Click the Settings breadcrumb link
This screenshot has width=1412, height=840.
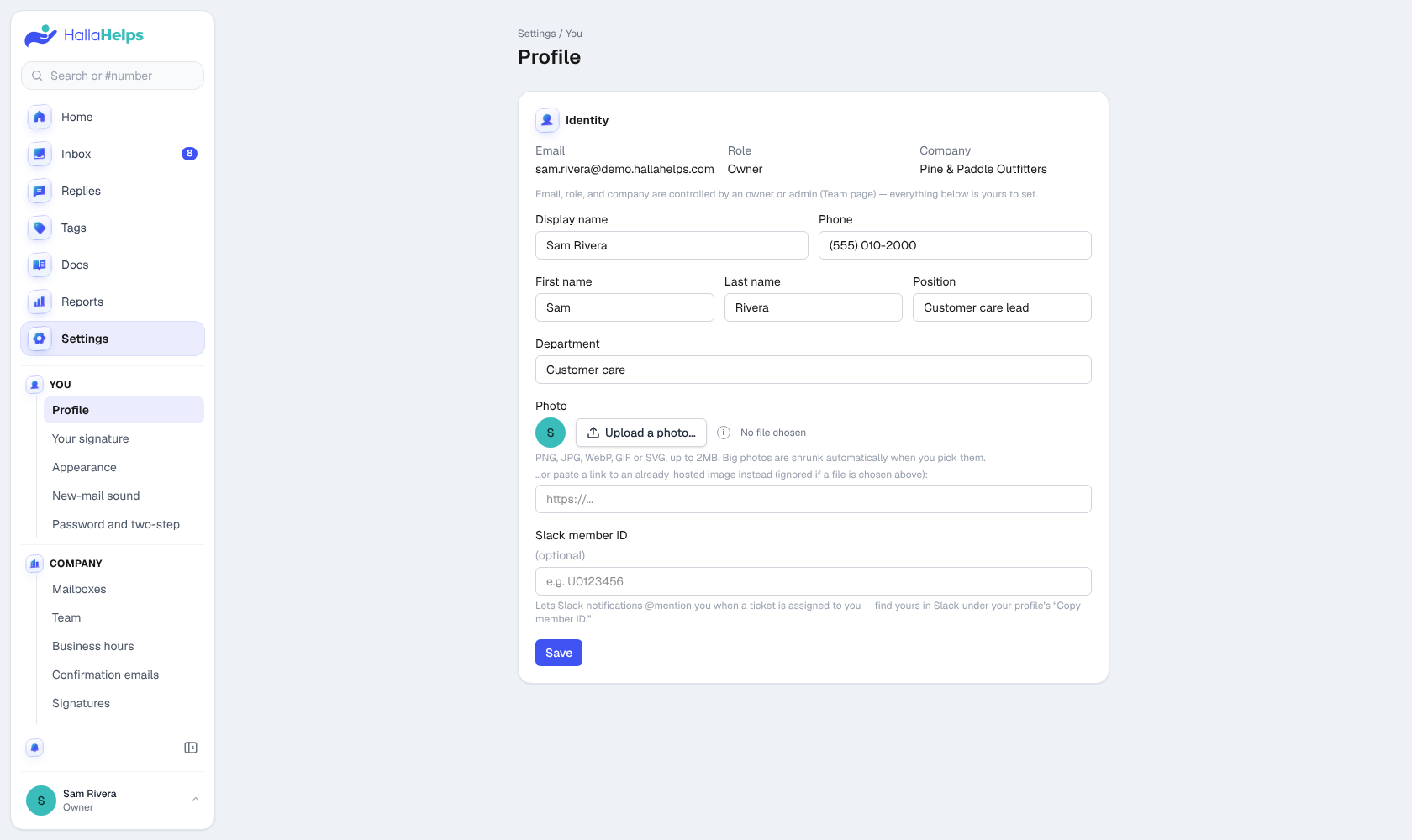point(537,34)
